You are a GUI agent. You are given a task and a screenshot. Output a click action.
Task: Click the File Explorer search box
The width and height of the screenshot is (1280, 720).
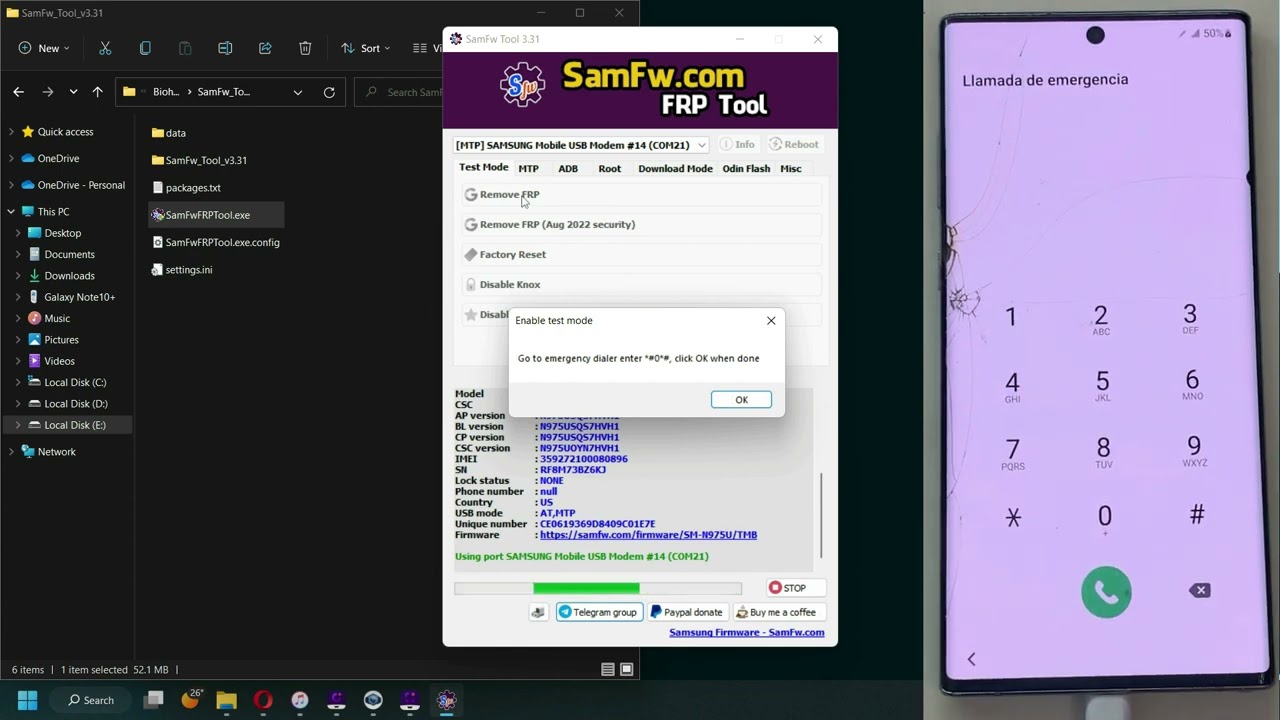[400, 92]
